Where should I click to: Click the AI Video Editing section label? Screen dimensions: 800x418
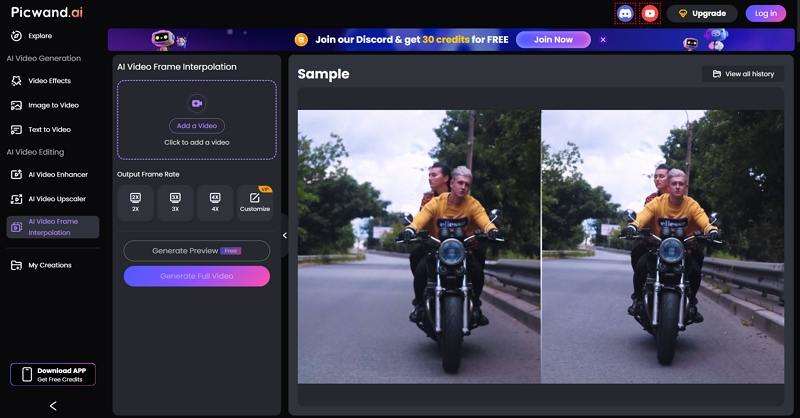point(35,152)
